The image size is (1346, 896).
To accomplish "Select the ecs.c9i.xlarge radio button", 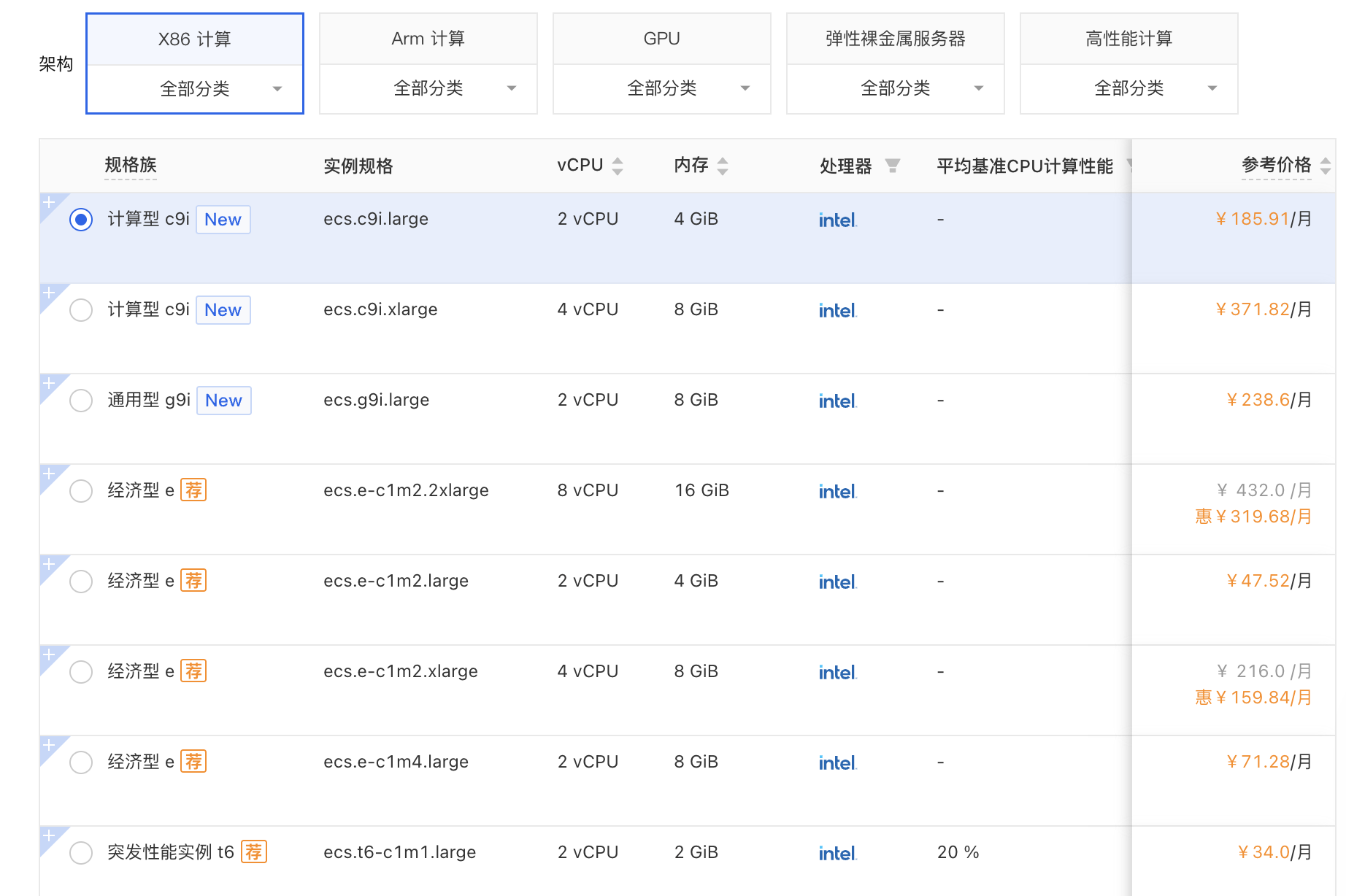I will point(81,310).
